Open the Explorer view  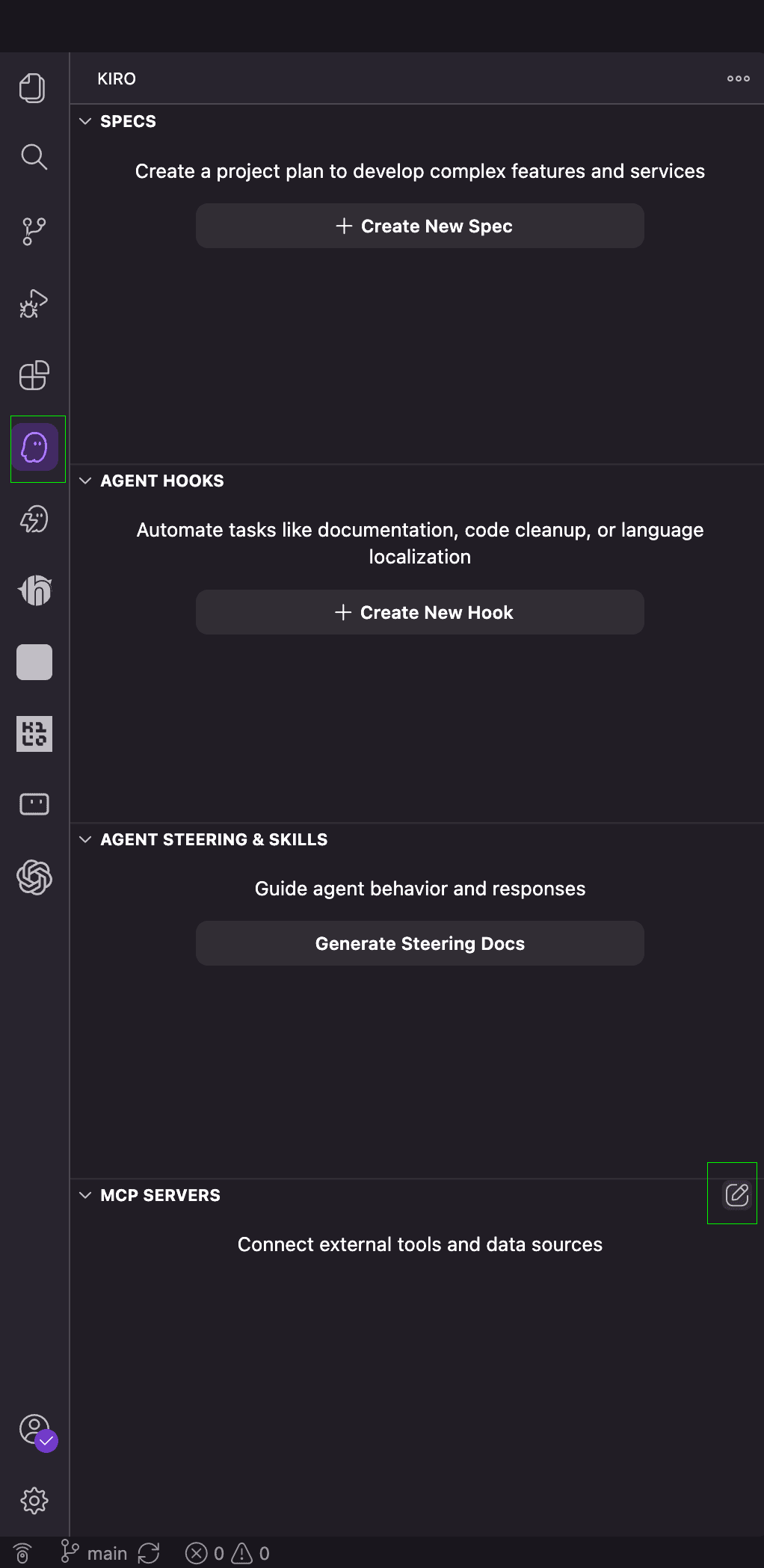(33, 87)
